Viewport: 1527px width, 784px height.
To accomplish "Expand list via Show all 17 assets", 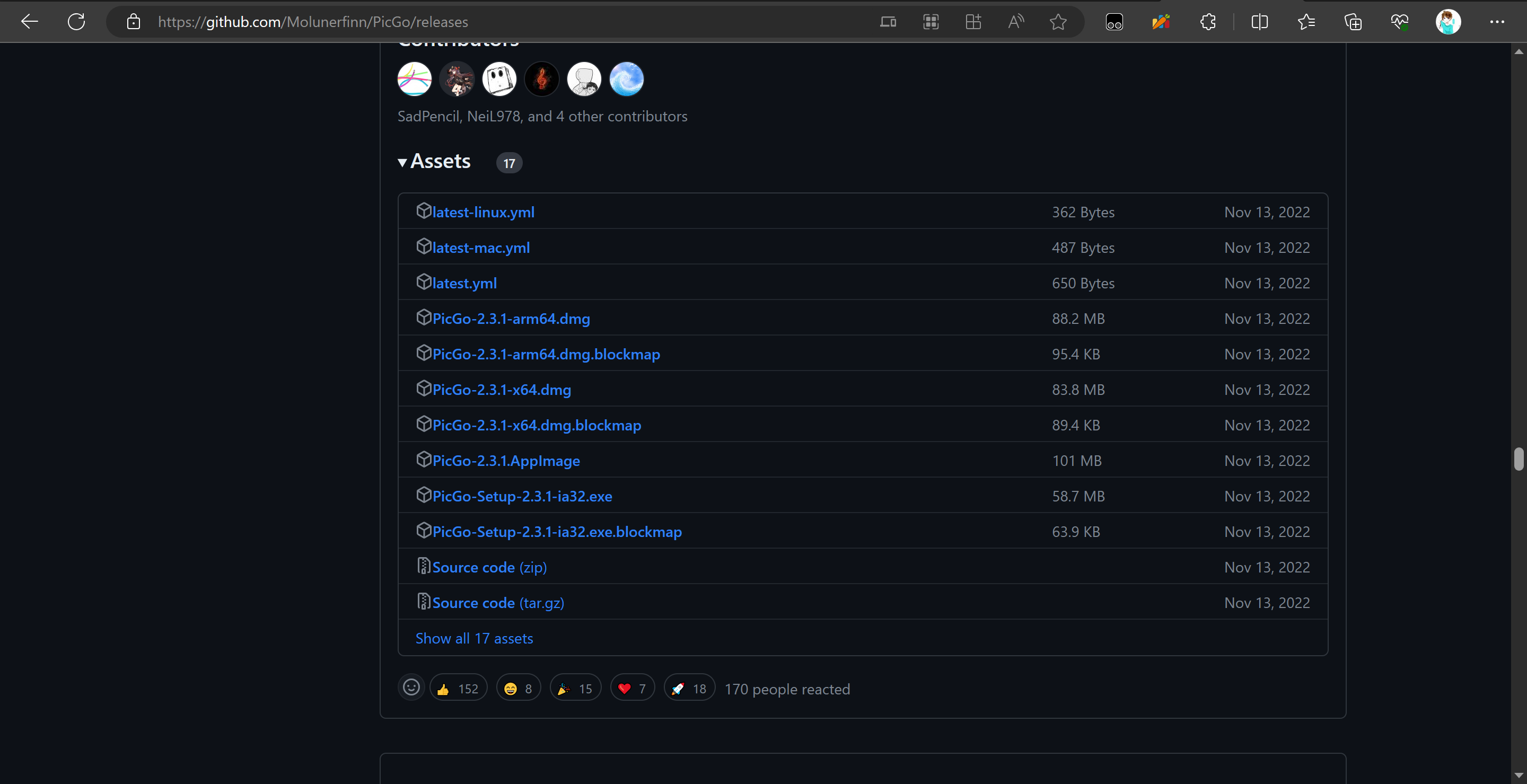I will pos(473,638).
